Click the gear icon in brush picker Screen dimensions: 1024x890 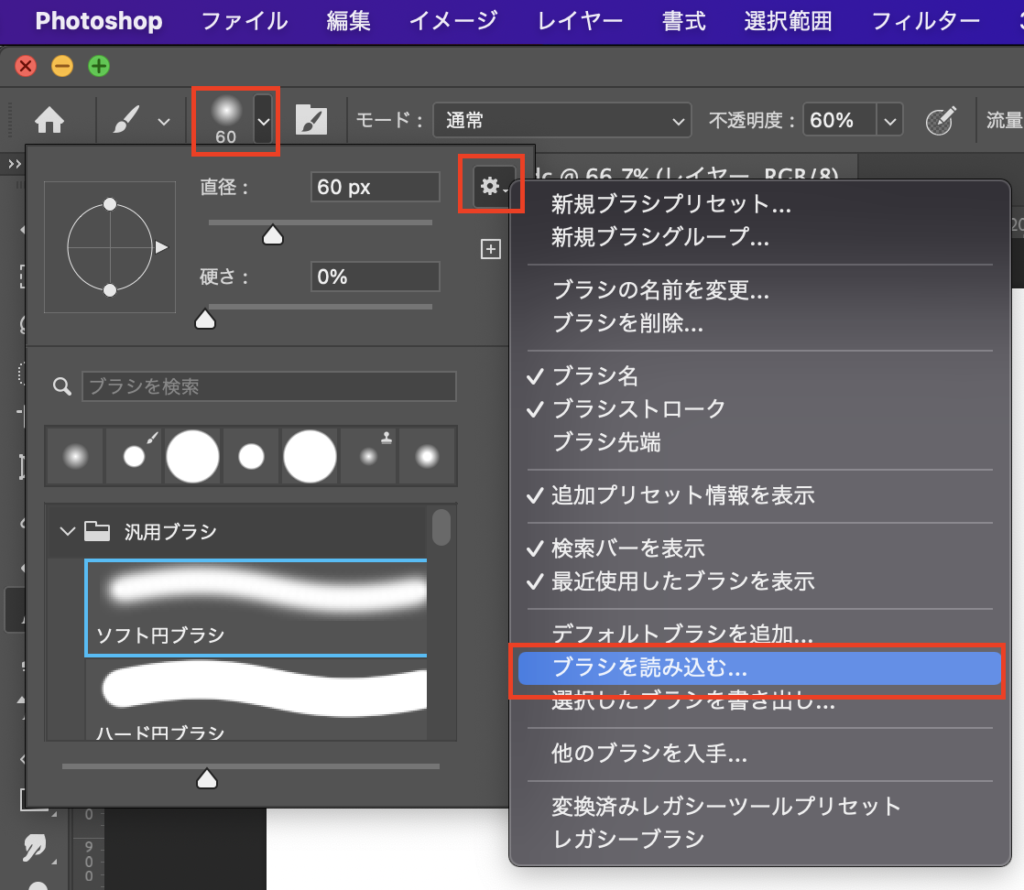point(490,185)
